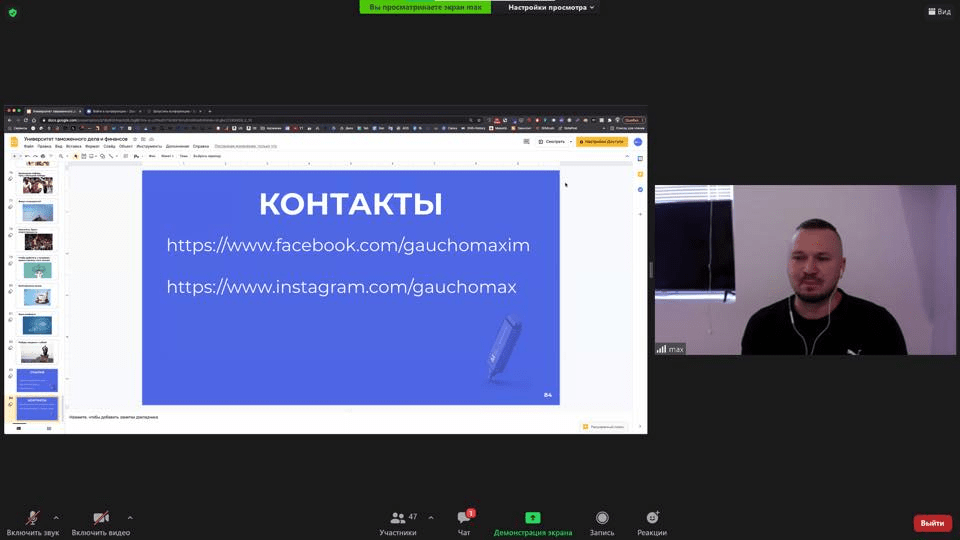Click the move-to-folder icon beside title
The width and height of the screenshot is (960, 540).
143,139
